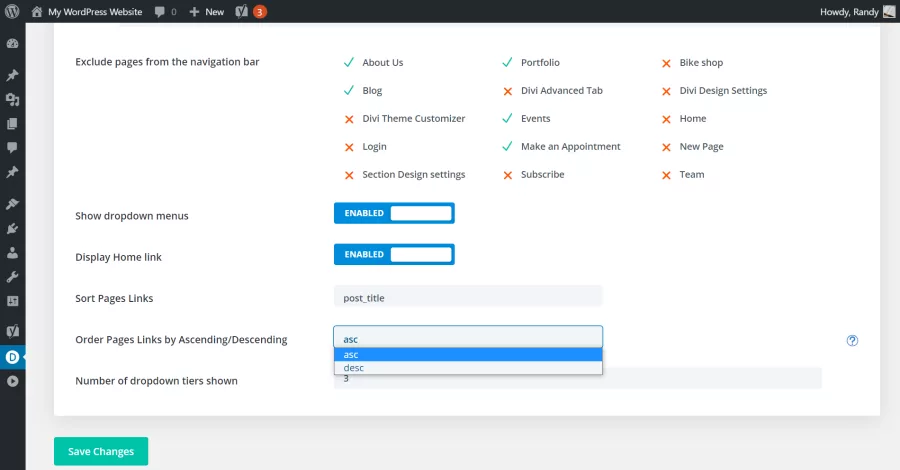Image resolution: width=900 pixels, height=470 pixels.
Task: Toggle Divi Advanced Tab page exclusion
Action: click(x=507, y=91)
